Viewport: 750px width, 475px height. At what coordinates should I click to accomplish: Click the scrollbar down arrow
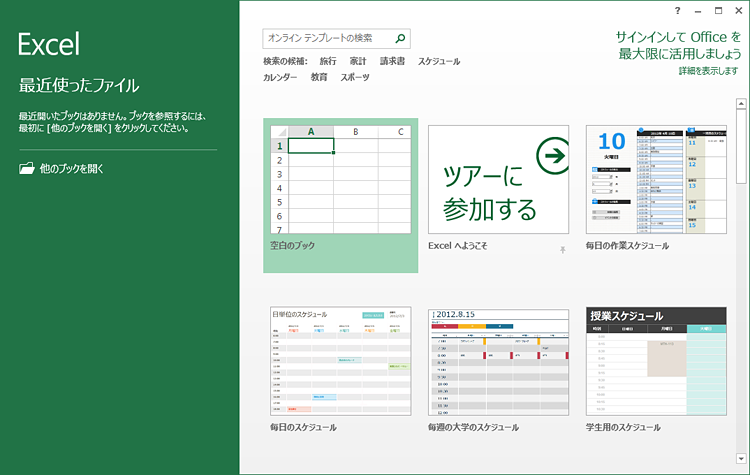pyautogui.click(x=741, y=458)
